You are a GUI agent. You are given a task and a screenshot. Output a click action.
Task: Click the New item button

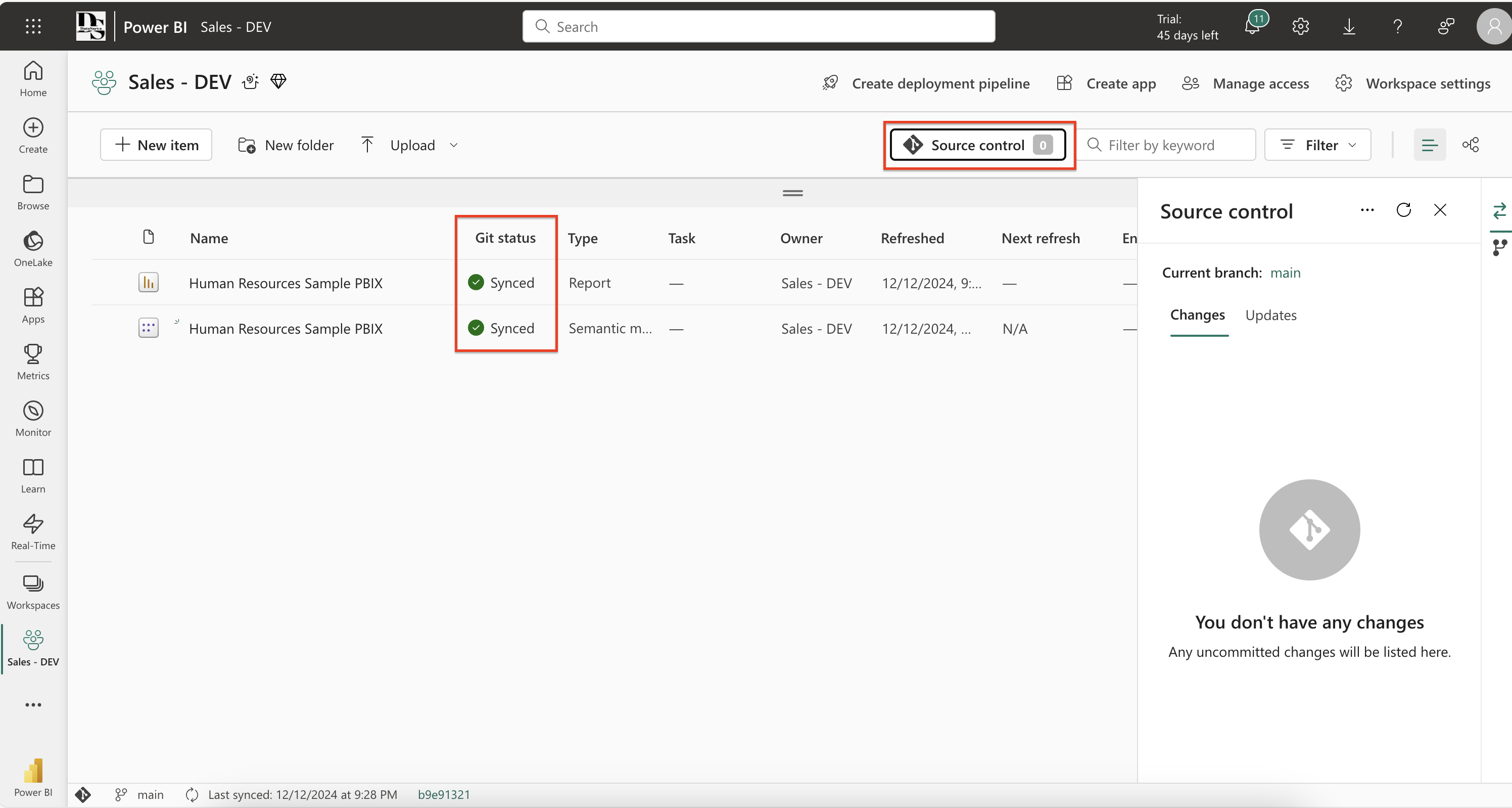(x=156, y=145)
